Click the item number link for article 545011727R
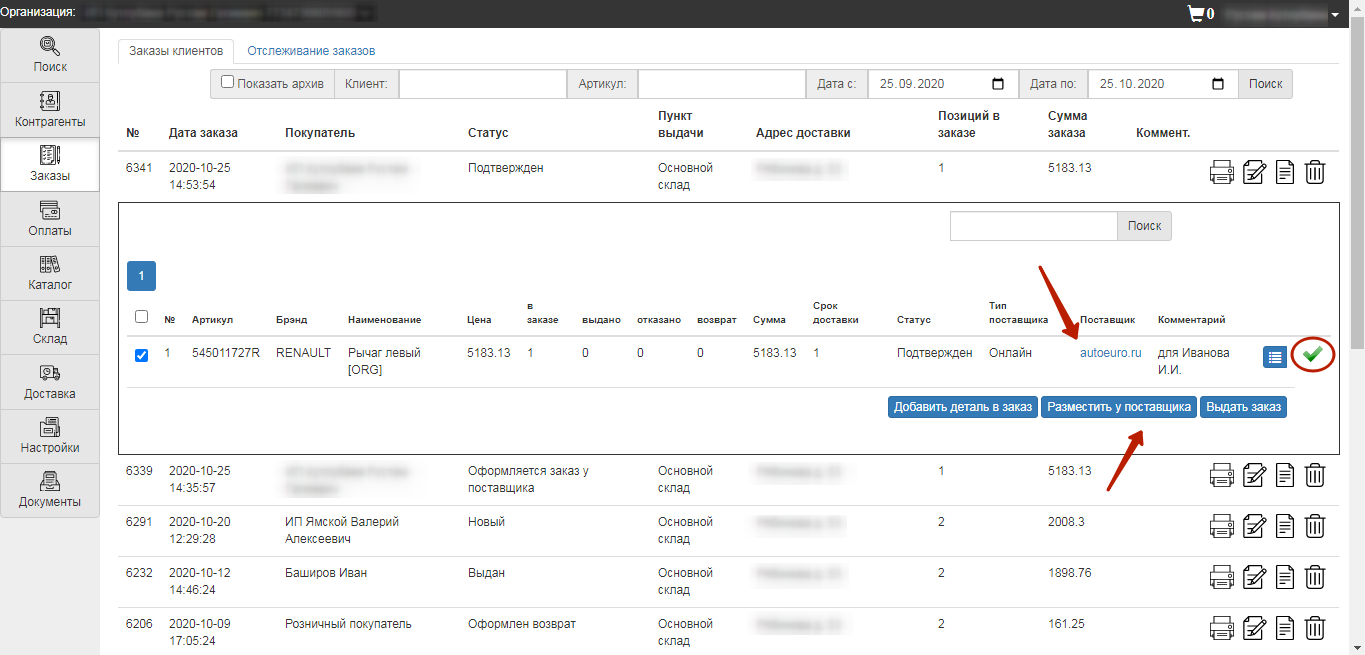This screenshot has width=1365, height=655. coord(167,353)
